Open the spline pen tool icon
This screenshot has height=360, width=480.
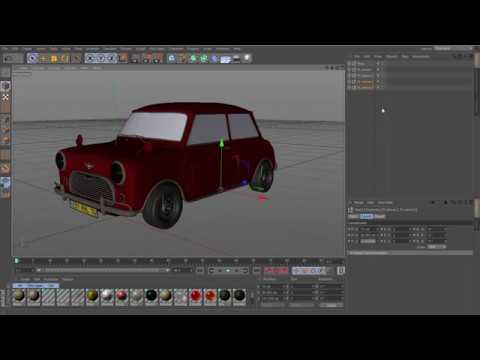tap(182, 59)
